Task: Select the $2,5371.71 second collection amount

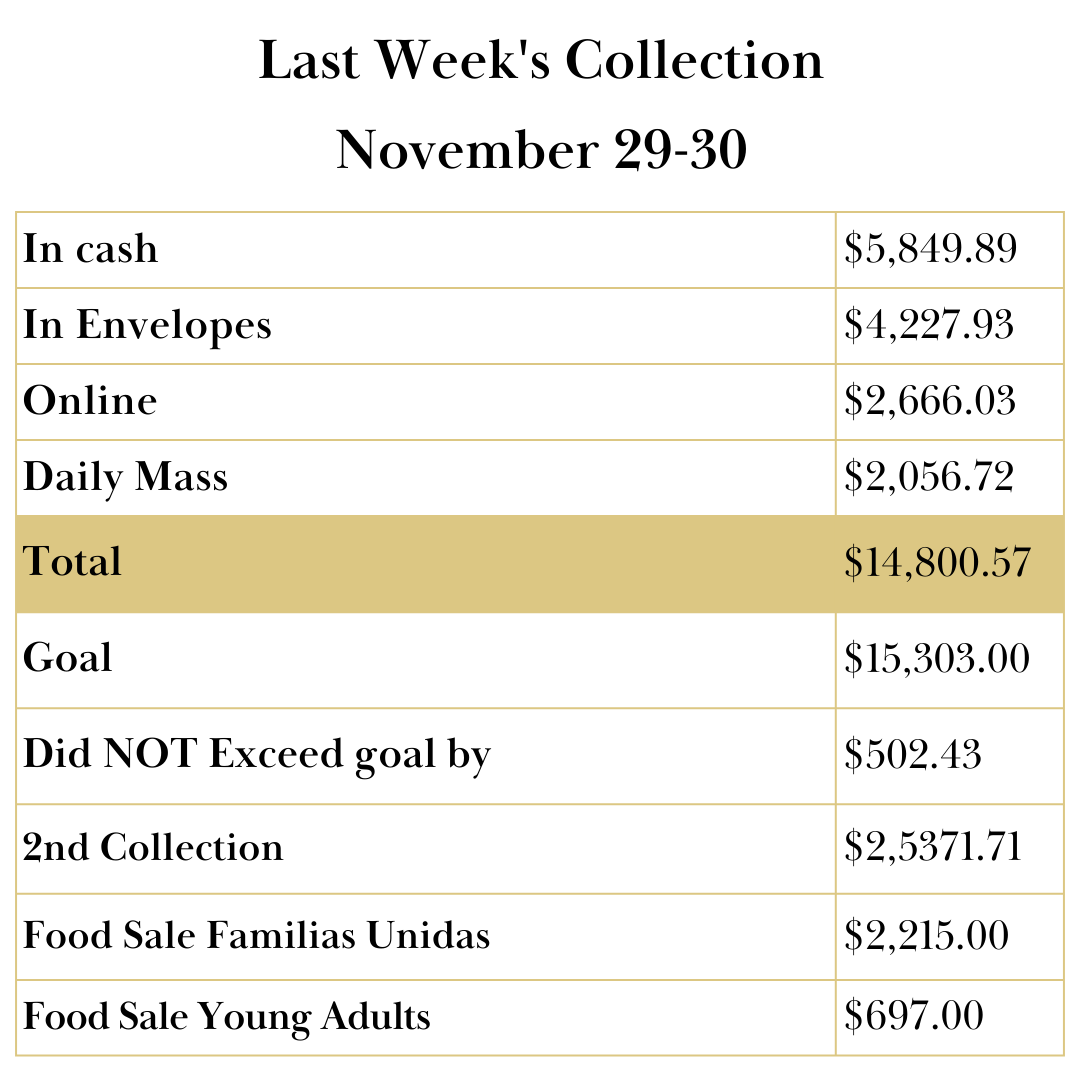Action: 932,848
